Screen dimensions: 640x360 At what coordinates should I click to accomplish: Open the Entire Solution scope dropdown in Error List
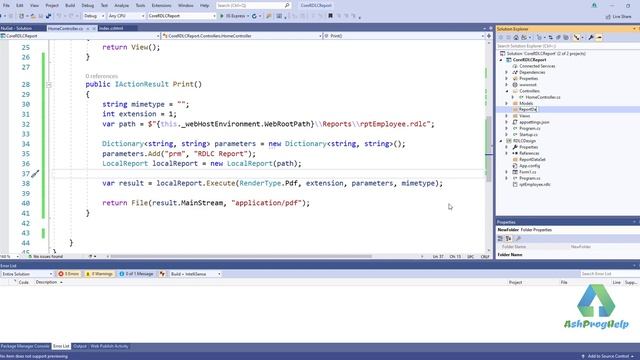[x=27, y=274]
